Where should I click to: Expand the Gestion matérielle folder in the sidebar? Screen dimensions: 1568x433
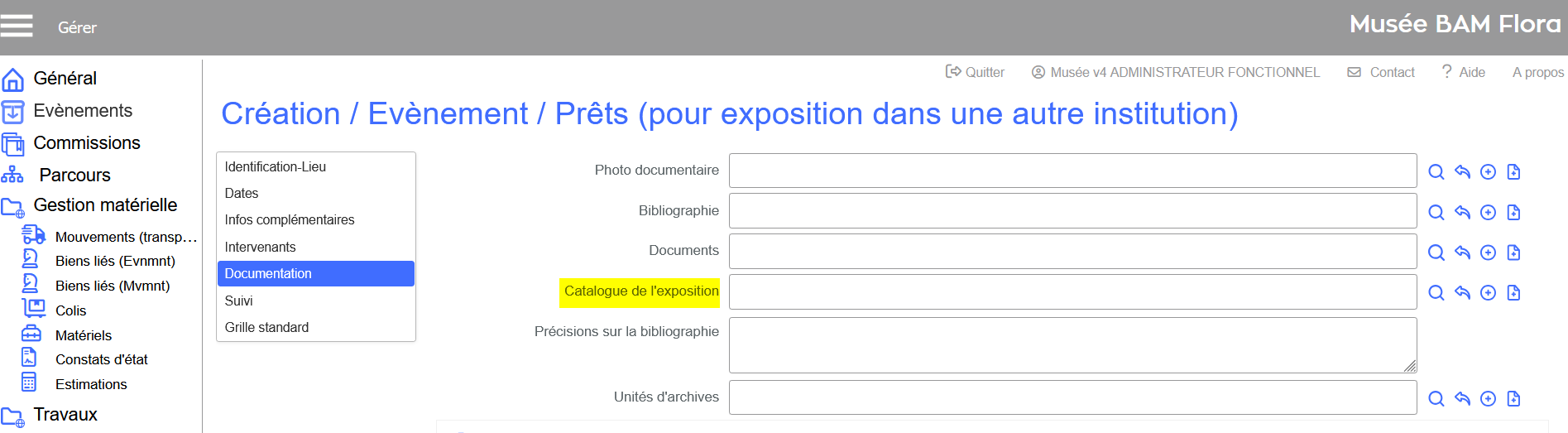[x=105, y=205]
